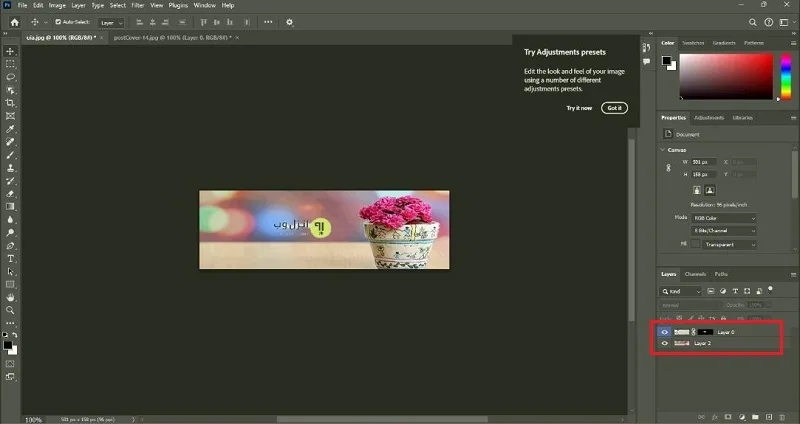Select the Frame tool
This screenshot has width=800, height=424.
click(10, 116)
